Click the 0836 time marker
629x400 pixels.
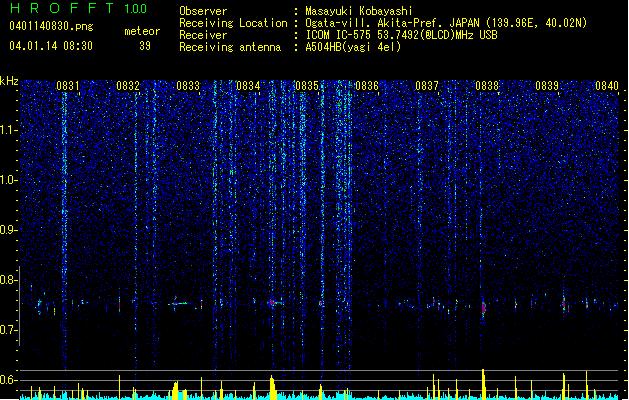tap(367, 86)
